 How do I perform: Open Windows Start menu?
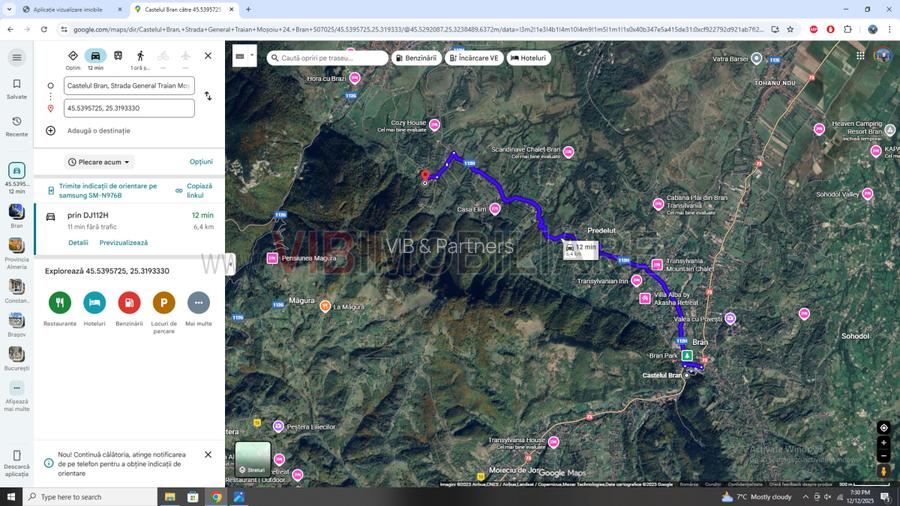click(x=11, y=497)
